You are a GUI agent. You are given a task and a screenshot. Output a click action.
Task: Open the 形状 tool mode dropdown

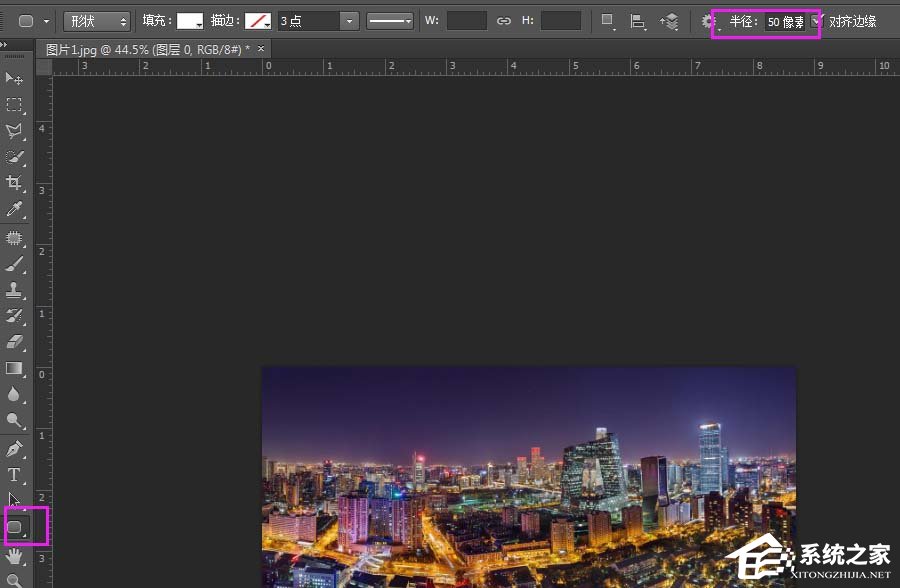point(96,20)
